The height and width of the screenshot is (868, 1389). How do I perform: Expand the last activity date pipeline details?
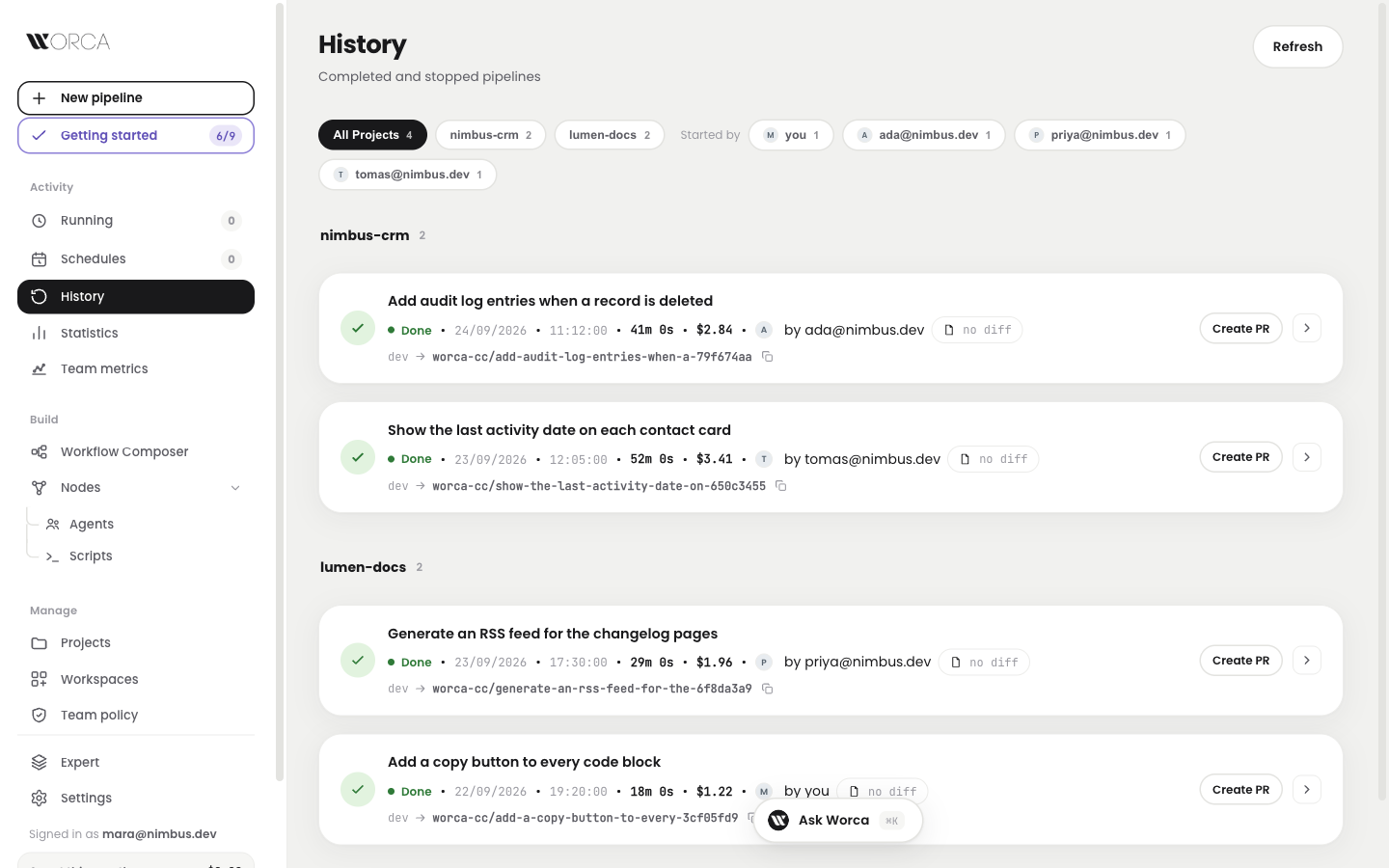tap(1307, 457)
